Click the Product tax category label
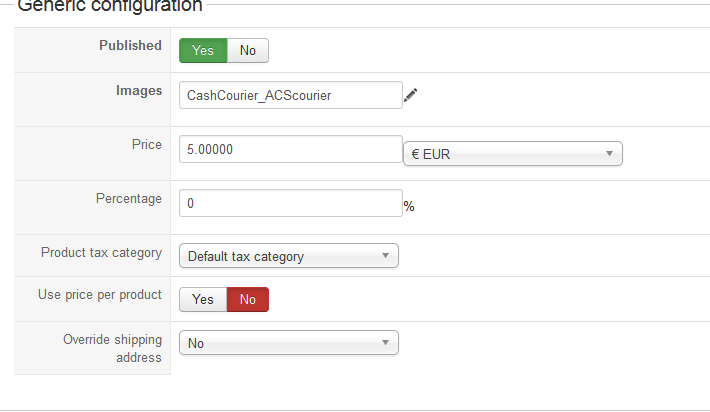Image resolution: width=710 pixels, height=412 pixels. tap(101, 253)
